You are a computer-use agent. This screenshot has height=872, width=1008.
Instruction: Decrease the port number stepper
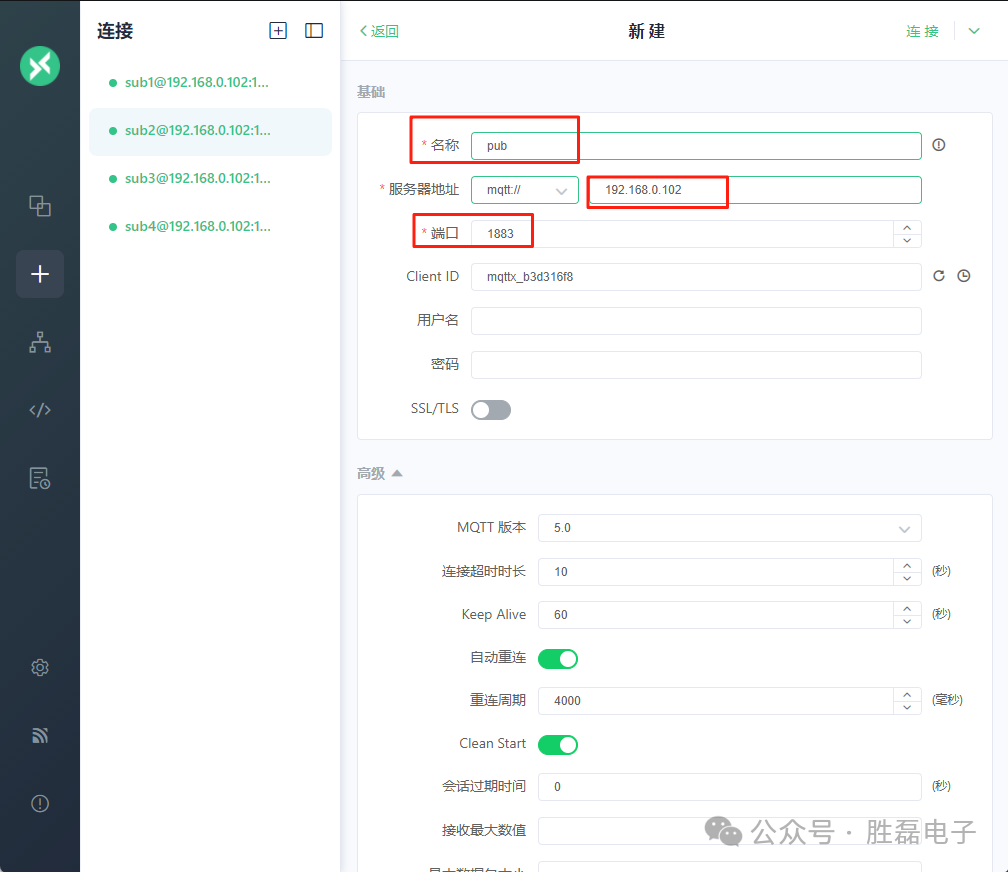point(907,241)
